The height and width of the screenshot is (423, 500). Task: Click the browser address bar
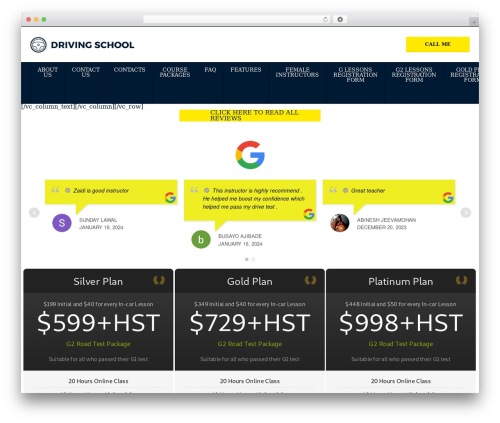237,19
